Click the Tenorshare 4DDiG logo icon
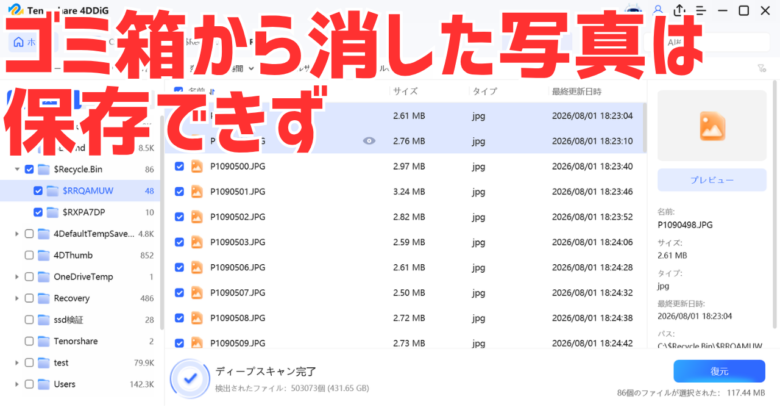780x410 pixels. coord(16,10)
